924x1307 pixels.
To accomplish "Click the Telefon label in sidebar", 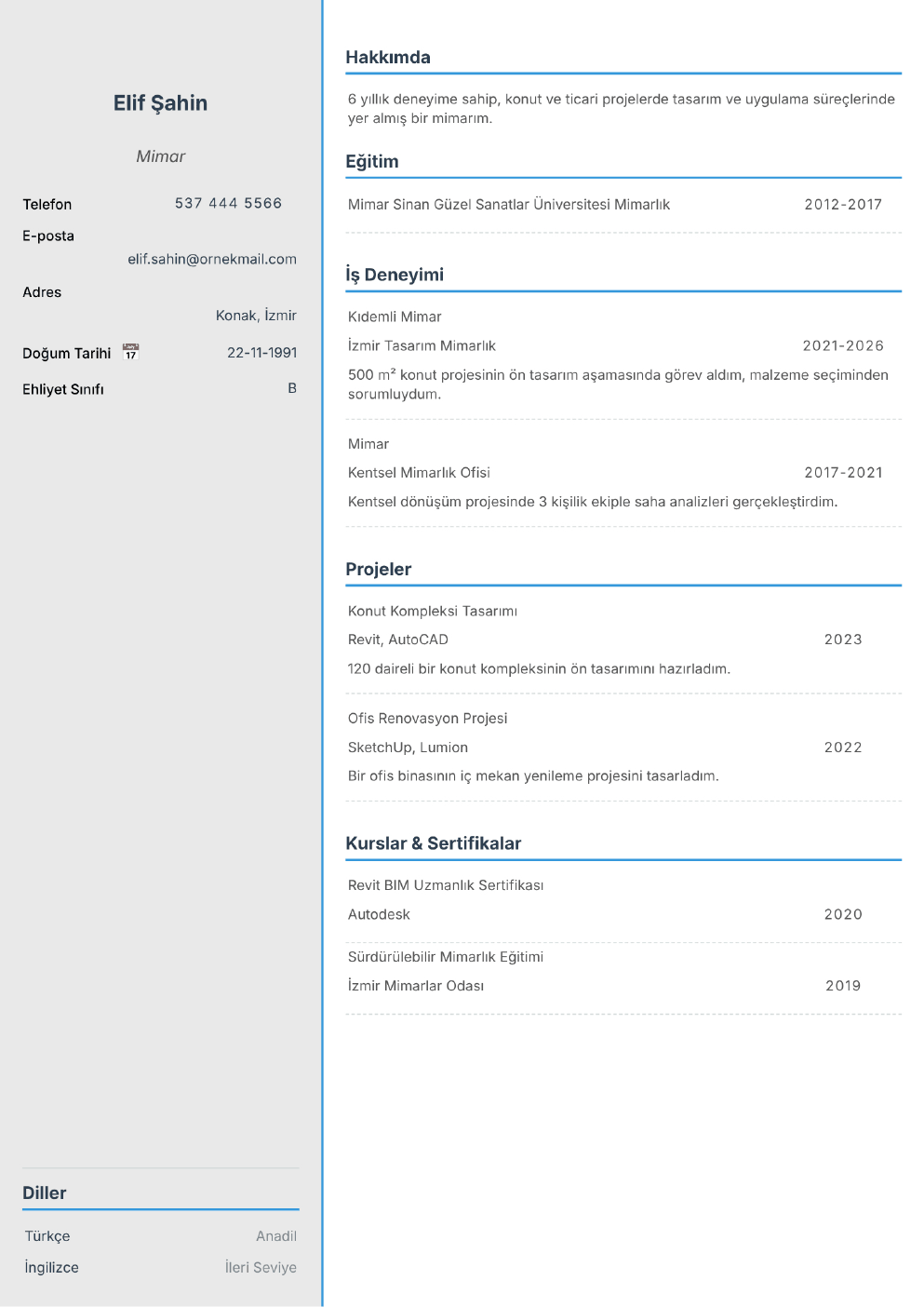I will (x=47, y=205).
